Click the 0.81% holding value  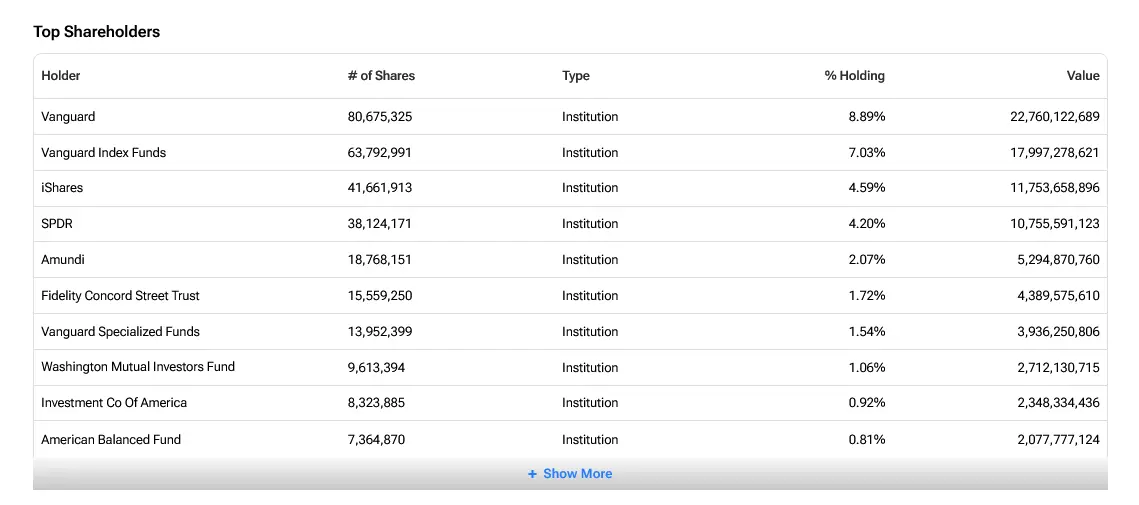click(x=867, y=440)
